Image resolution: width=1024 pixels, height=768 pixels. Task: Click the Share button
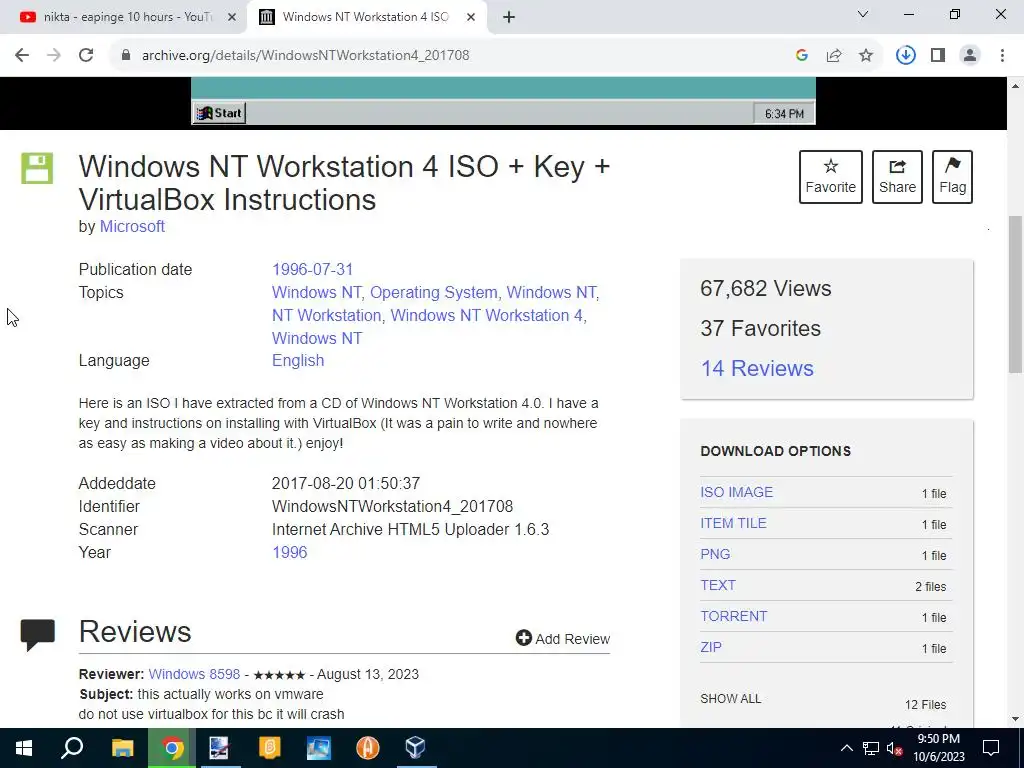pyautogui.click(x=897, y=177)
